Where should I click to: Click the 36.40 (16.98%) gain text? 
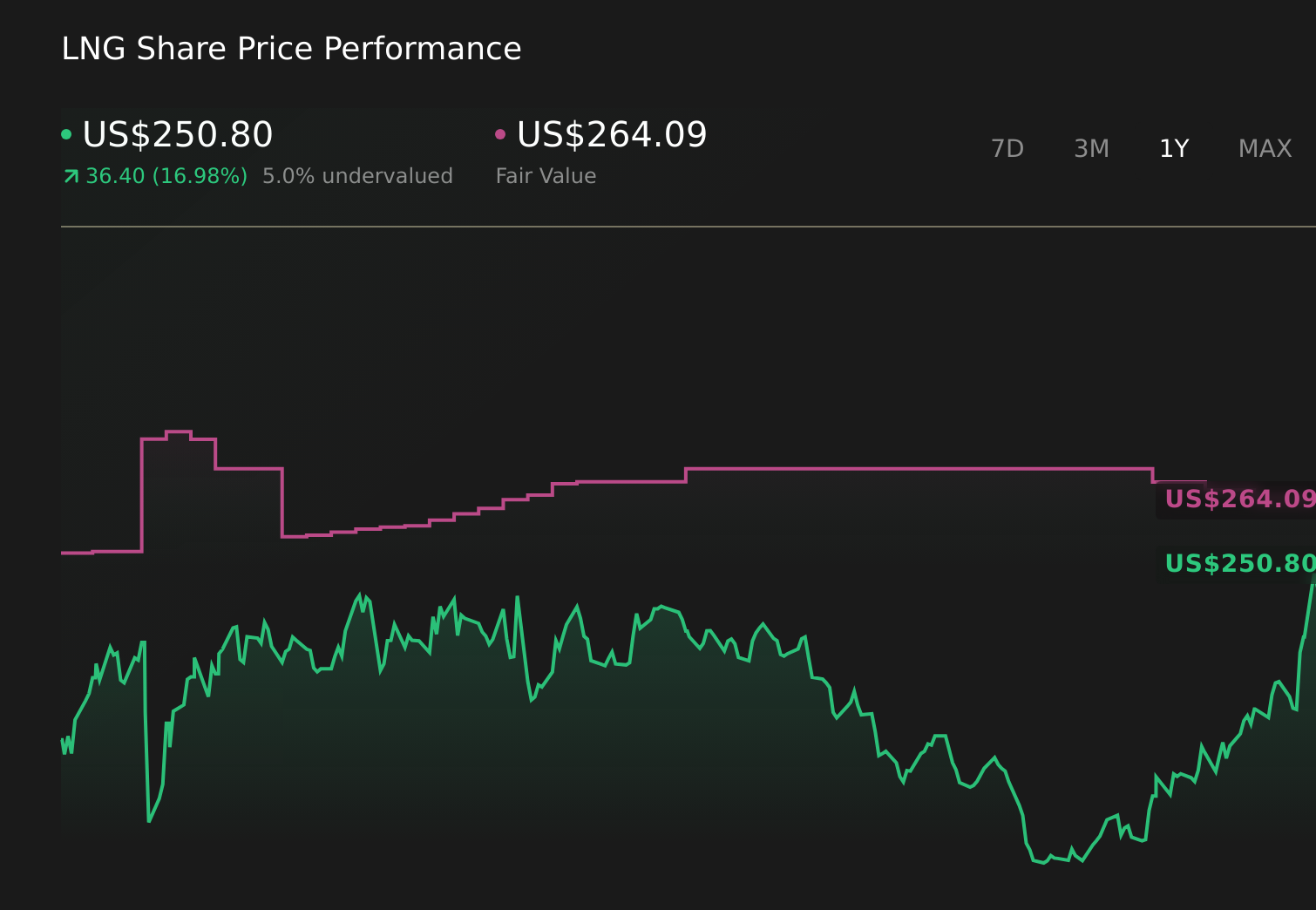165,175
